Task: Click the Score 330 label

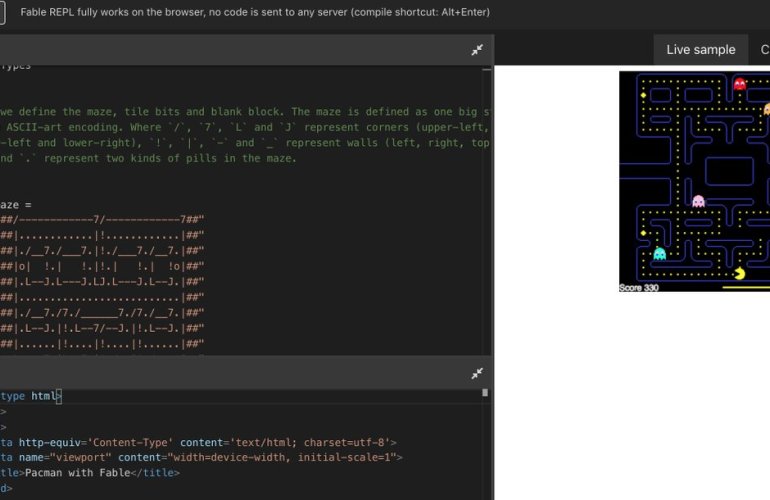Action: (x=638, y=288)
